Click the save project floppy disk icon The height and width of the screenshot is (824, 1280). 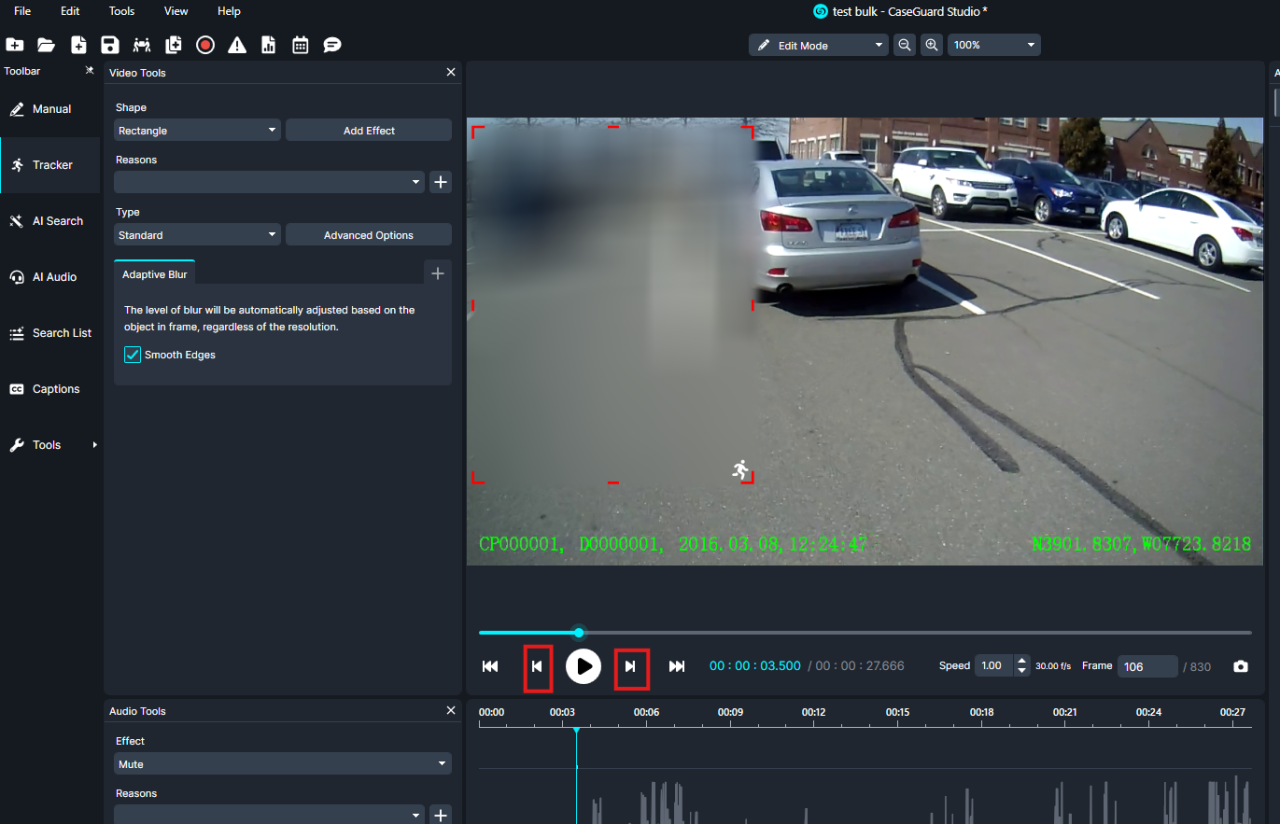110,45
